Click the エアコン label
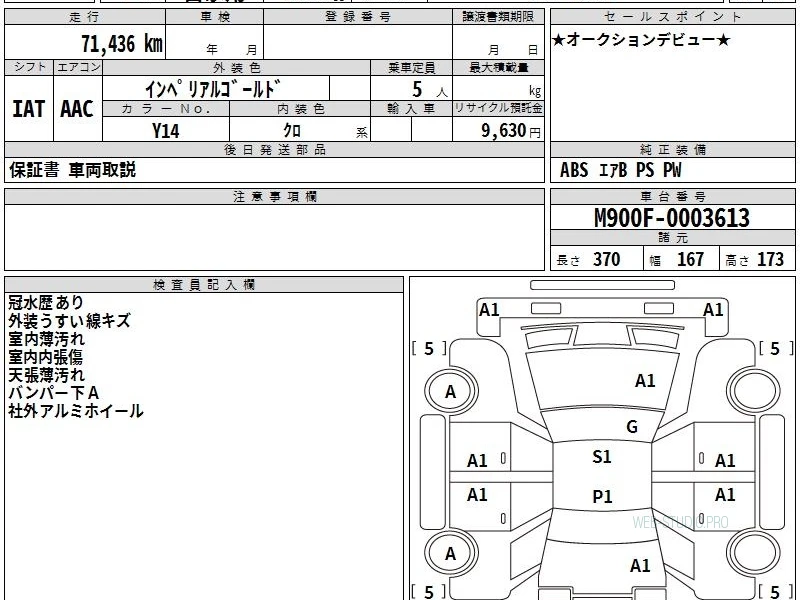The height and width of the screenshot is (600, 800). point(78,67)
